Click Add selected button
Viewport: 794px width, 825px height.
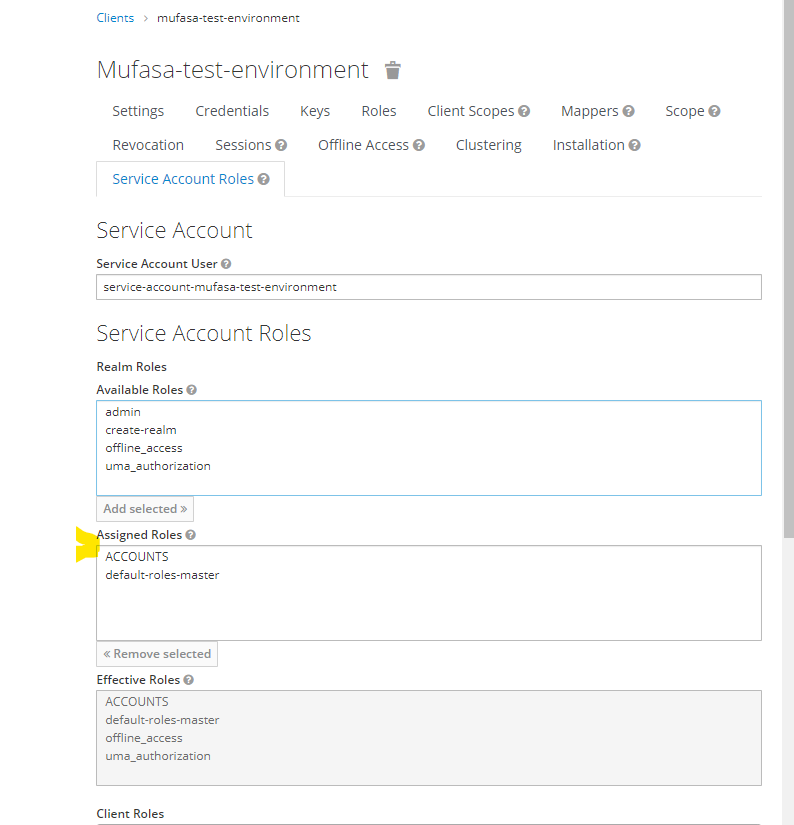[145, 509]
